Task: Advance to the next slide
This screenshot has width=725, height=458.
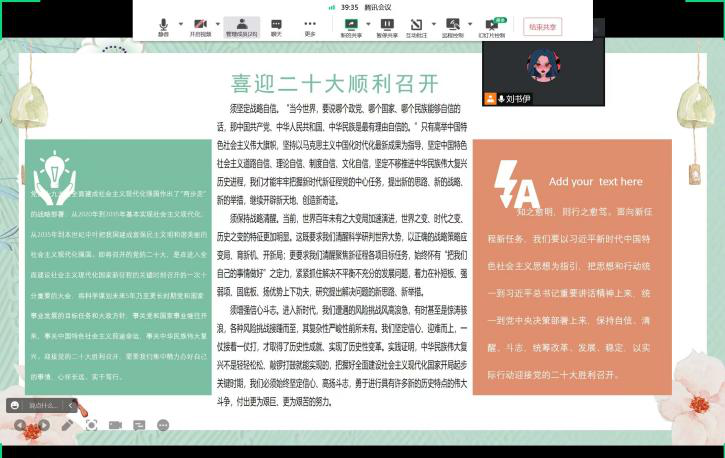Action: pyautogui.click(x=43, y=425)
